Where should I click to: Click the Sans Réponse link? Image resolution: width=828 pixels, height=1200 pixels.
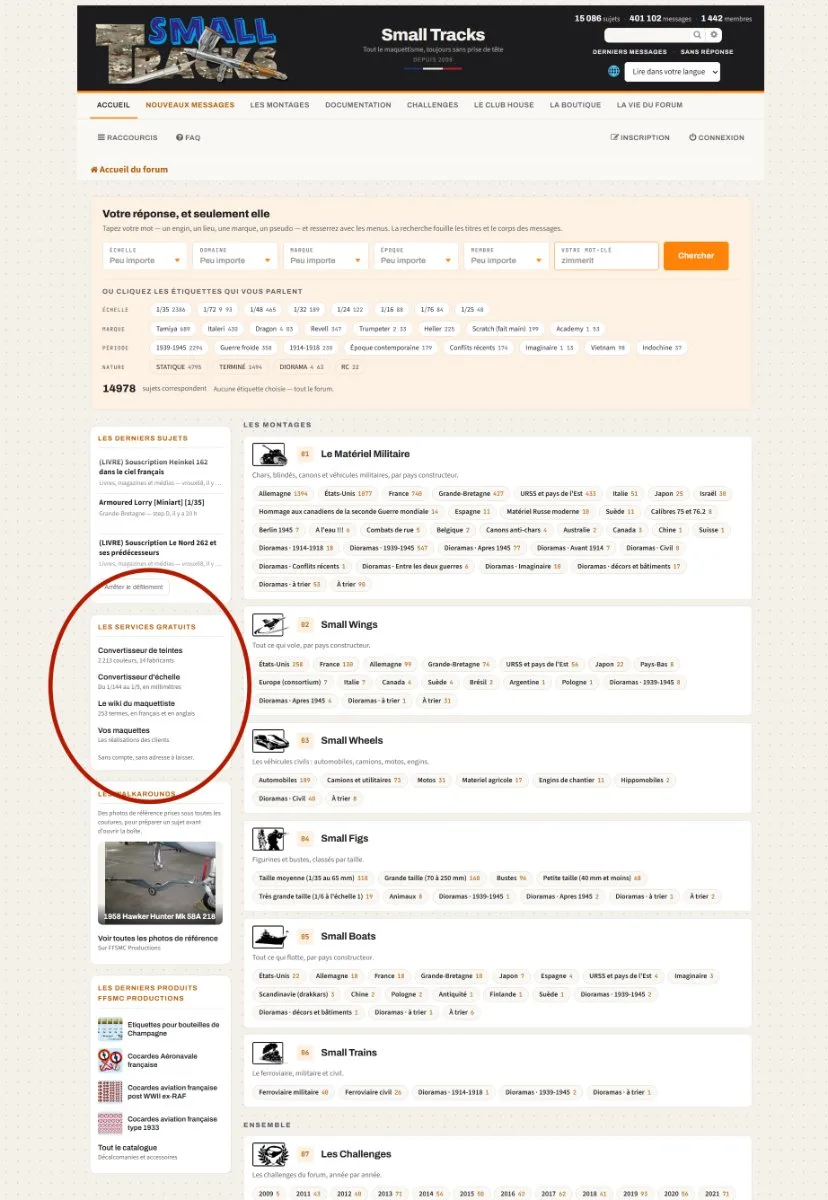[707, 52]
